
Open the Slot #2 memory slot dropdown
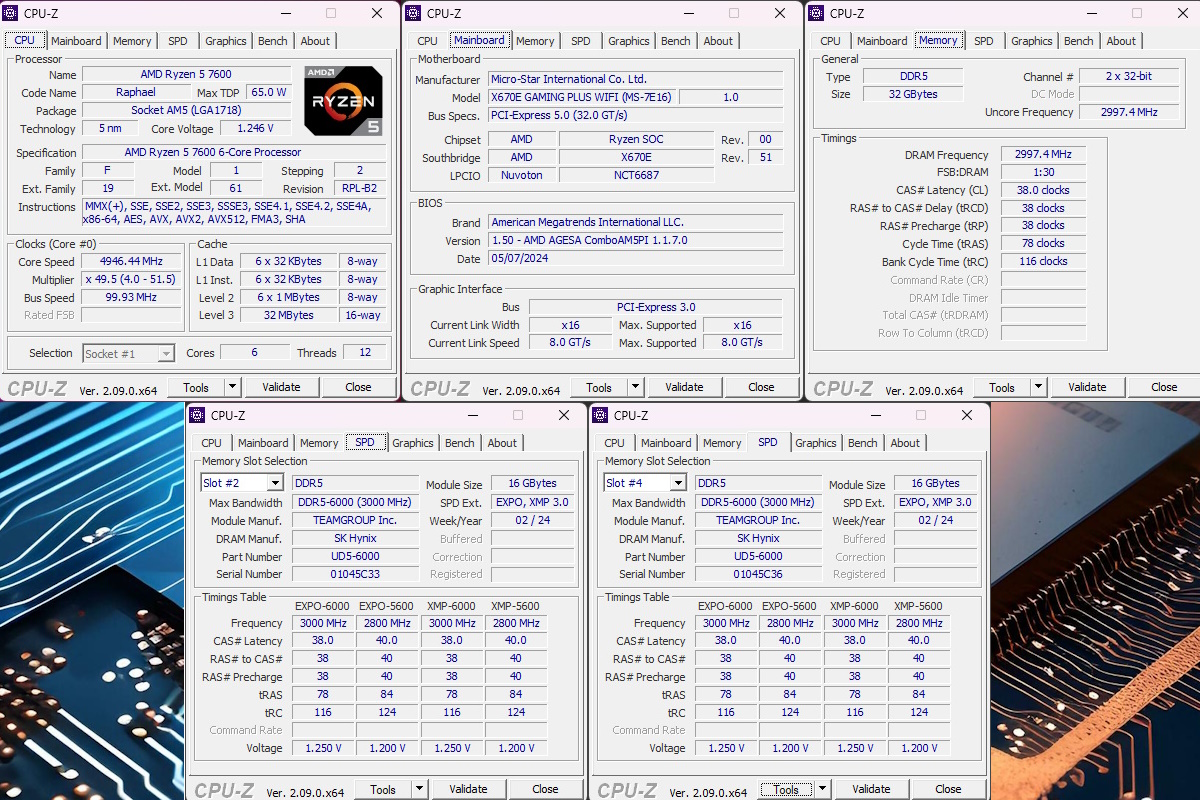pyautogui.click(x=273, y=483)
